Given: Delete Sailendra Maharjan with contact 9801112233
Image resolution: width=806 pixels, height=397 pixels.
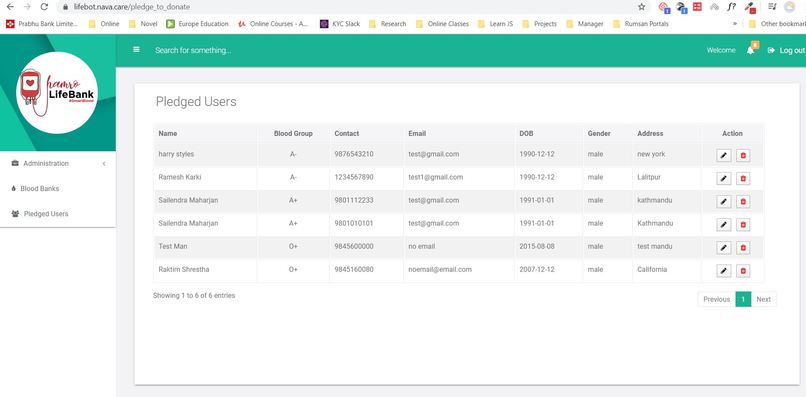Looking at the screenshot, I should [743, 202].
